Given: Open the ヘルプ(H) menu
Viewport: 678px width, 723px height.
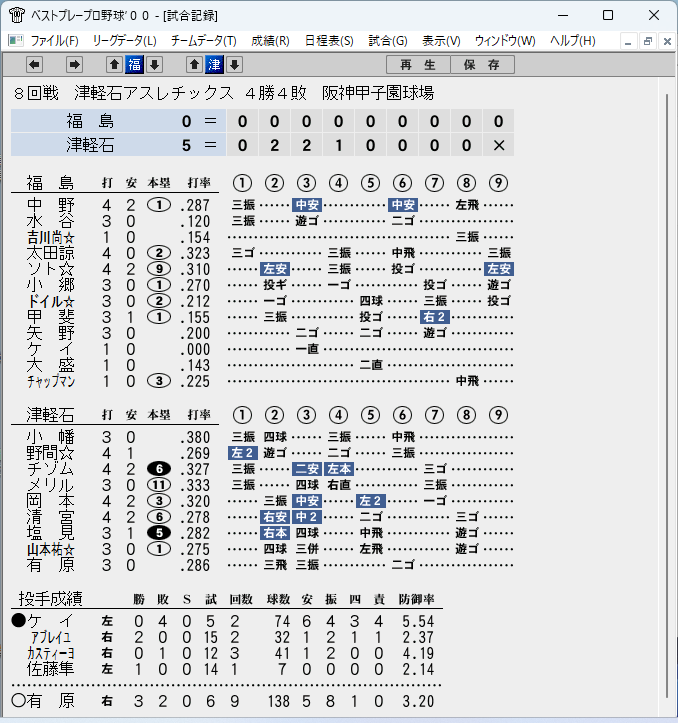Looking at the screenshot, I should pos(572,41).
